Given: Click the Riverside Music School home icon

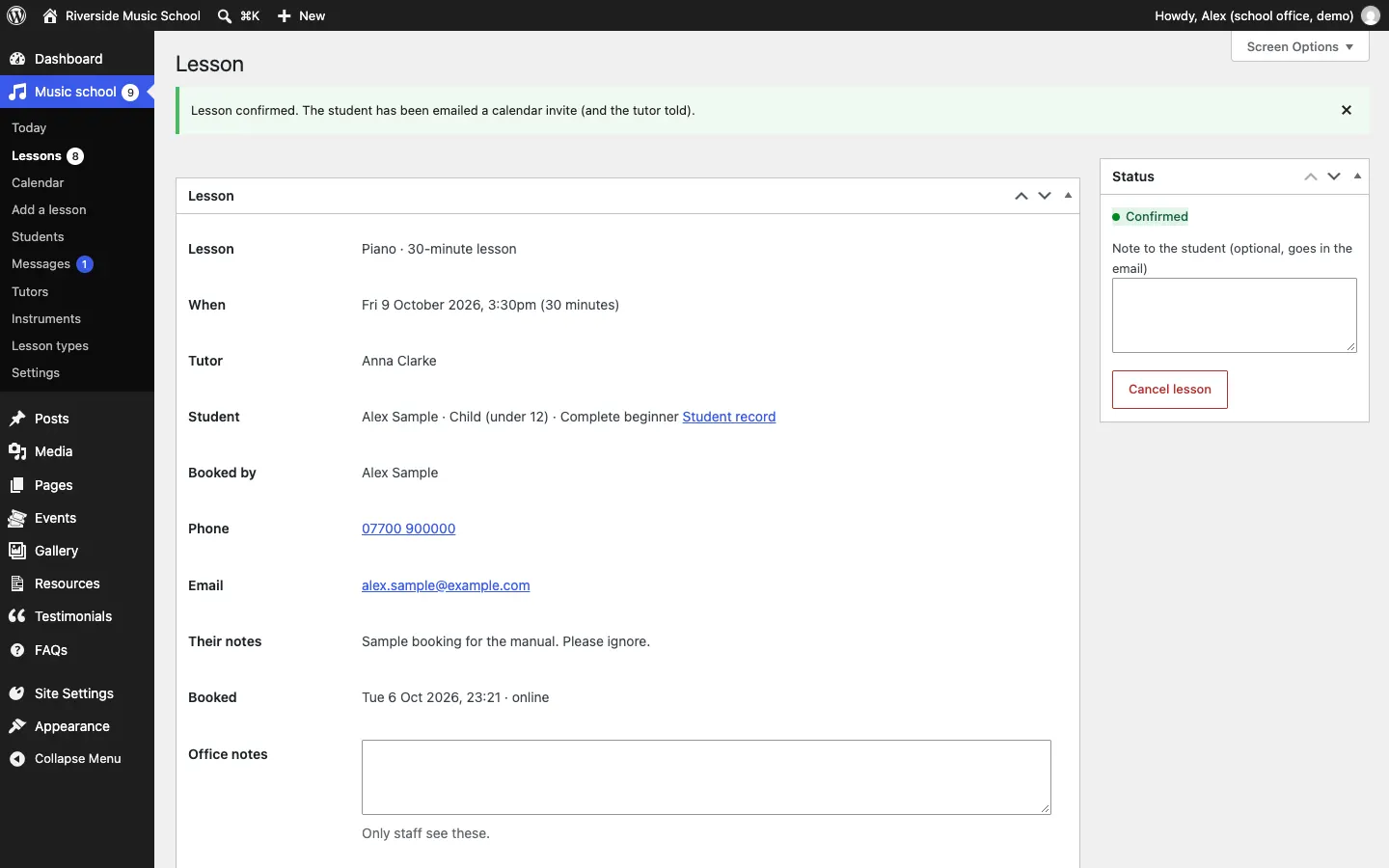Looking at the screenshot, I should pos(50,15).
